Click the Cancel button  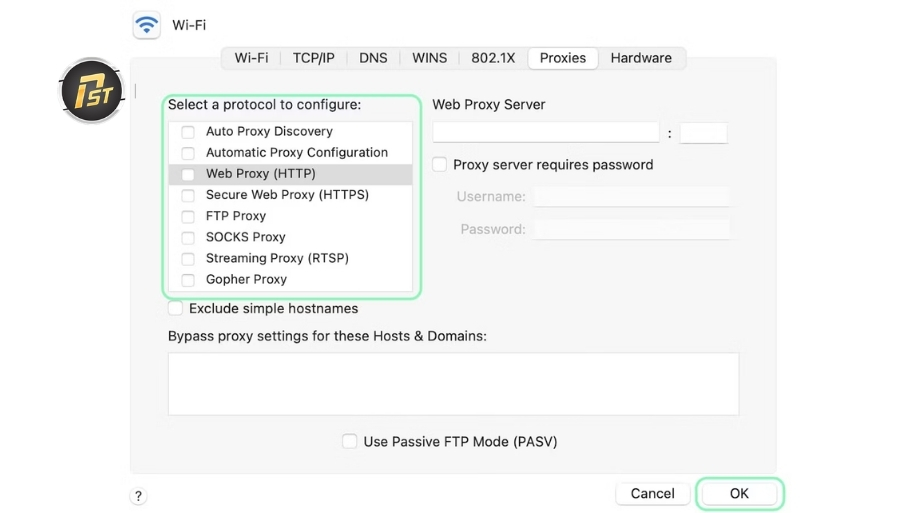(x=653, y=494)
